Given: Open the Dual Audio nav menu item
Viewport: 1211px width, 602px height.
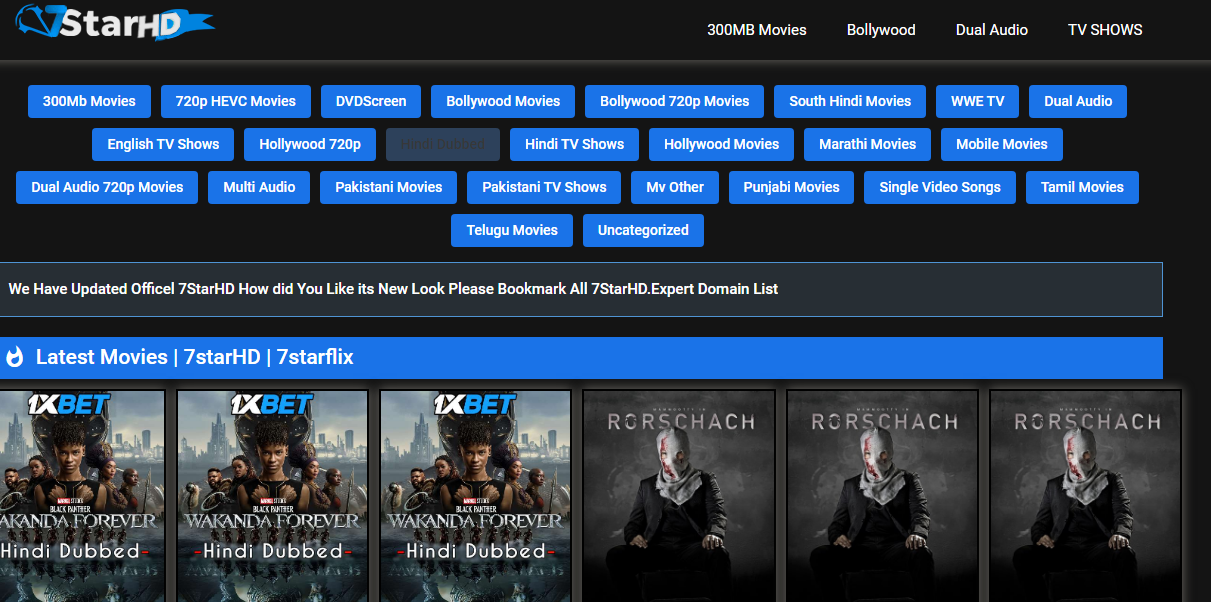Looking at the screenshot, I should 991,30.
